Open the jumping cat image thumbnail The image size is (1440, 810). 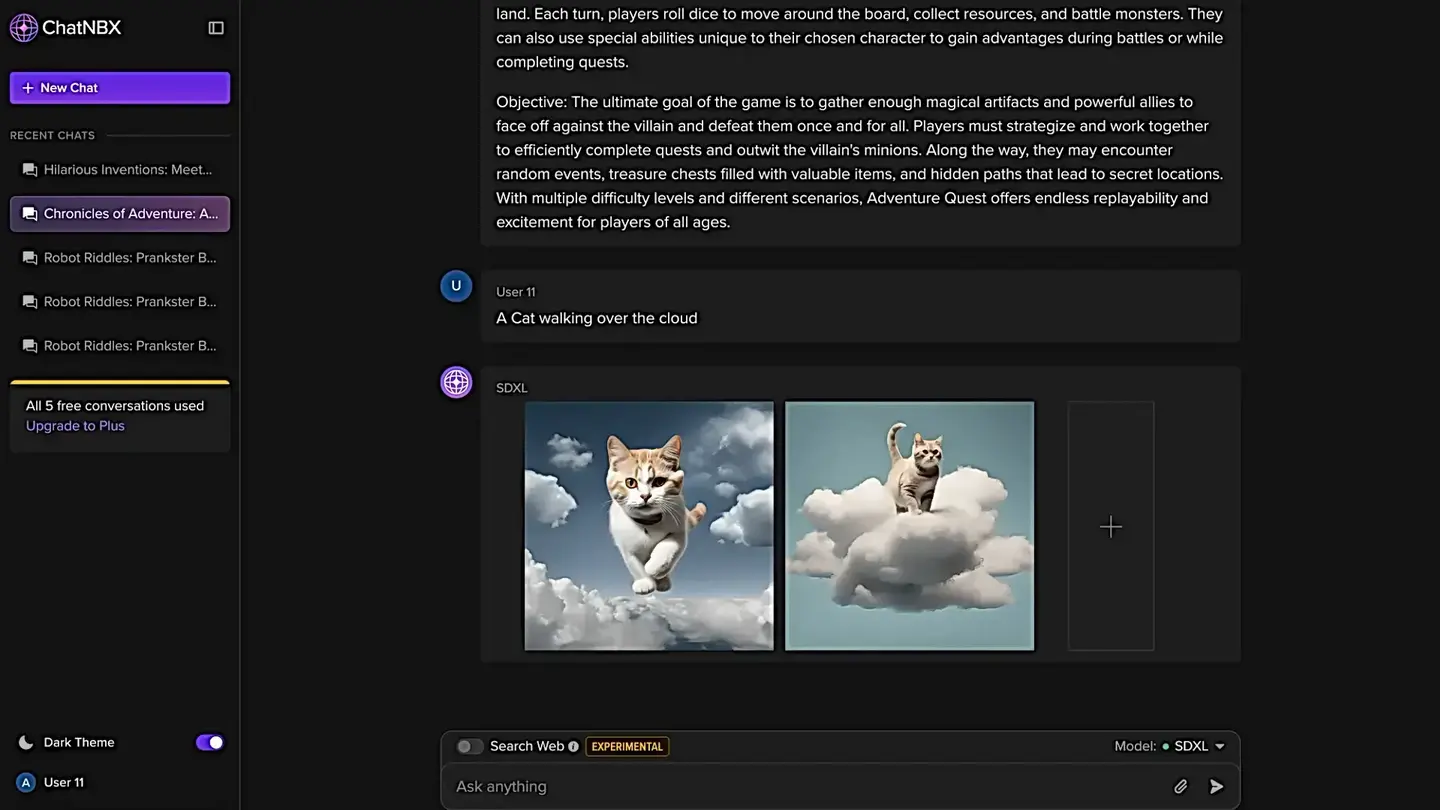[x=649, y=526]
